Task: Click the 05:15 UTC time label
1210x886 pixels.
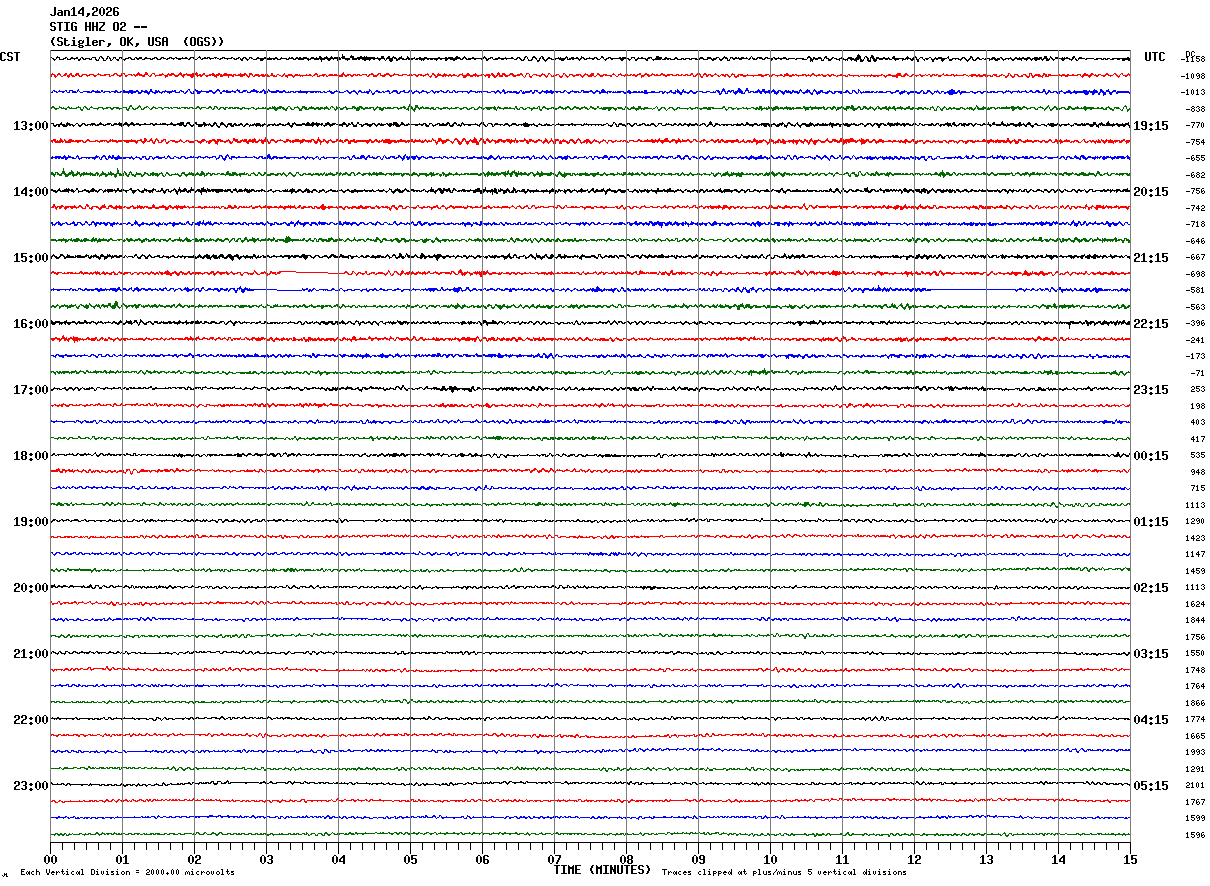Action: [x=1150, y=786]
